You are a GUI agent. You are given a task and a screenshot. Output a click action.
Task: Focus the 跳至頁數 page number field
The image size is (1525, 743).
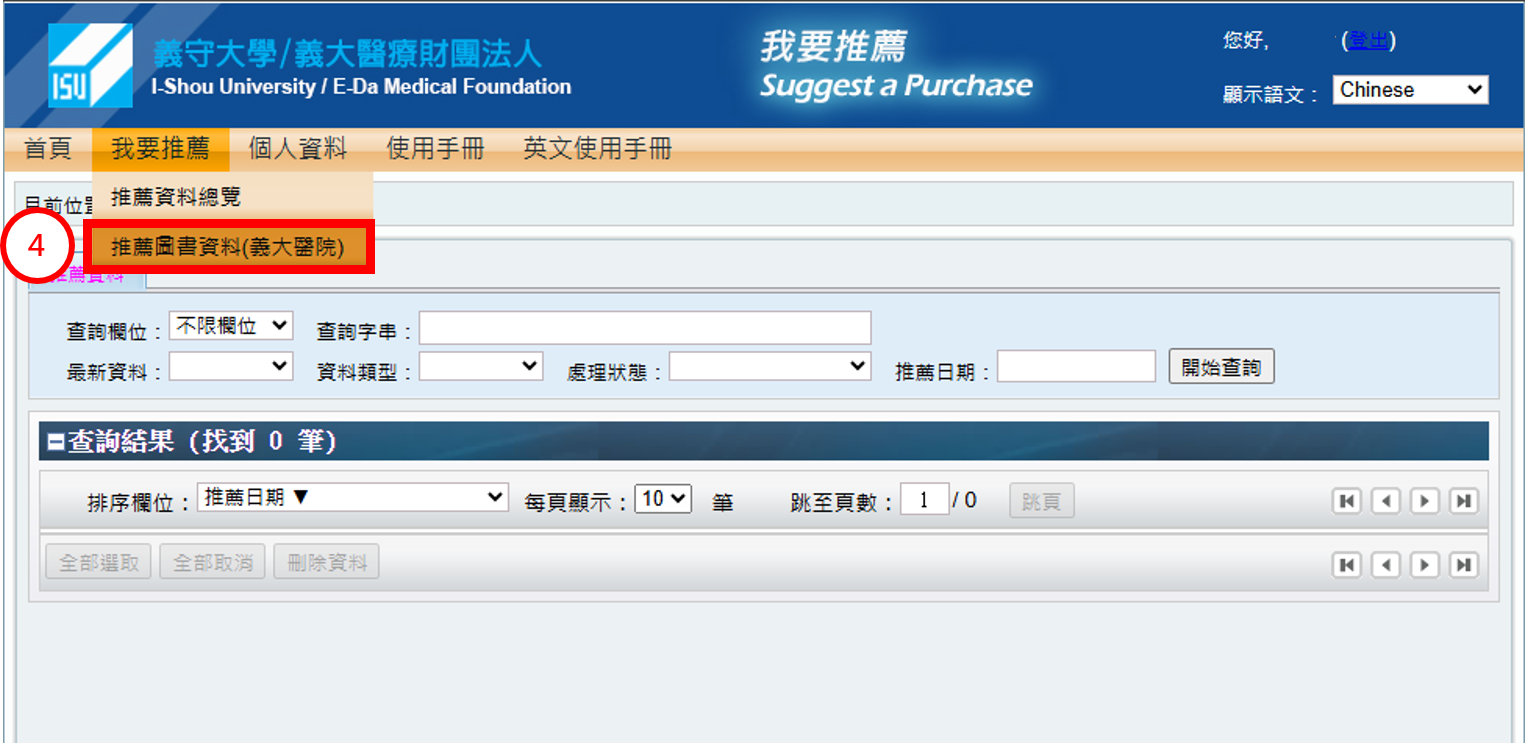click(924, 500)
